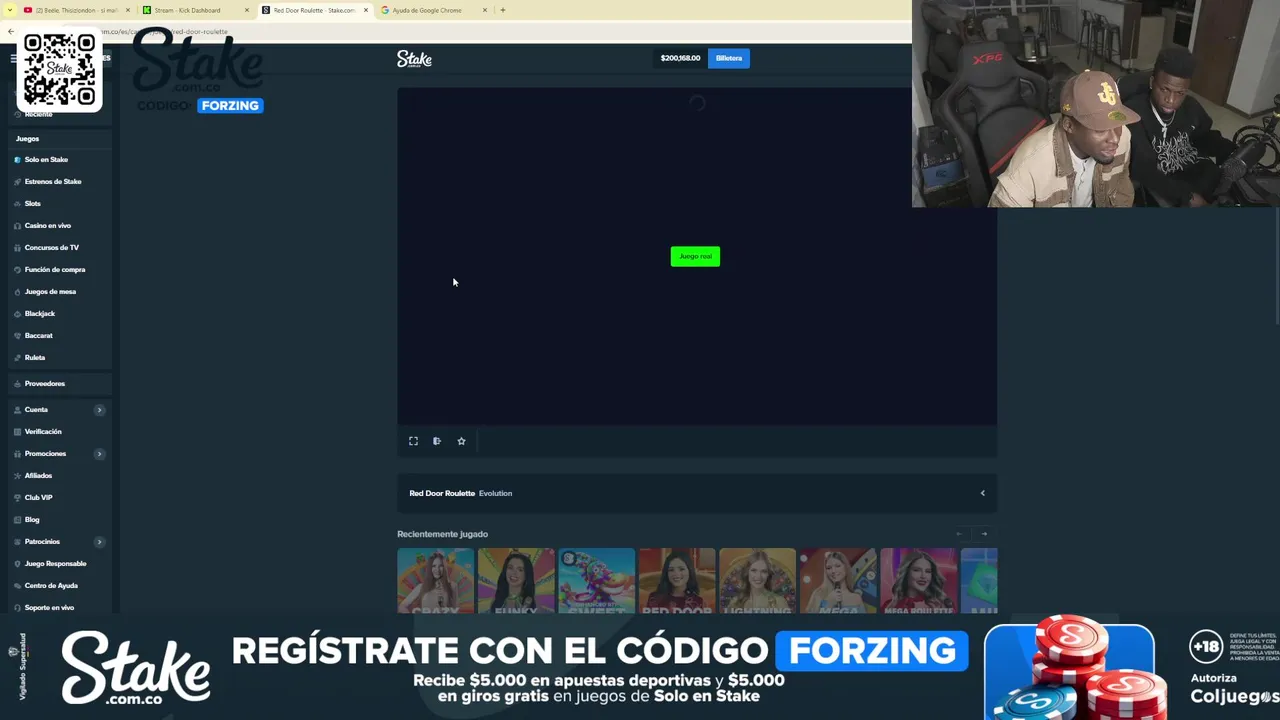Show previous recently played games
The image size is (1280, 720).
tap(960, 534)
